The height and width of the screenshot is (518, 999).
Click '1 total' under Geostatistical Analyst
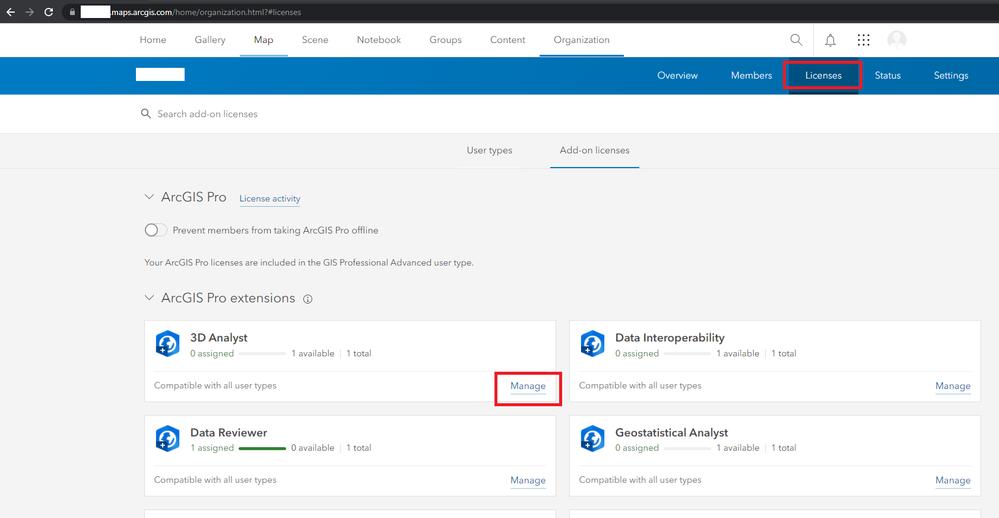coord(784,448)
